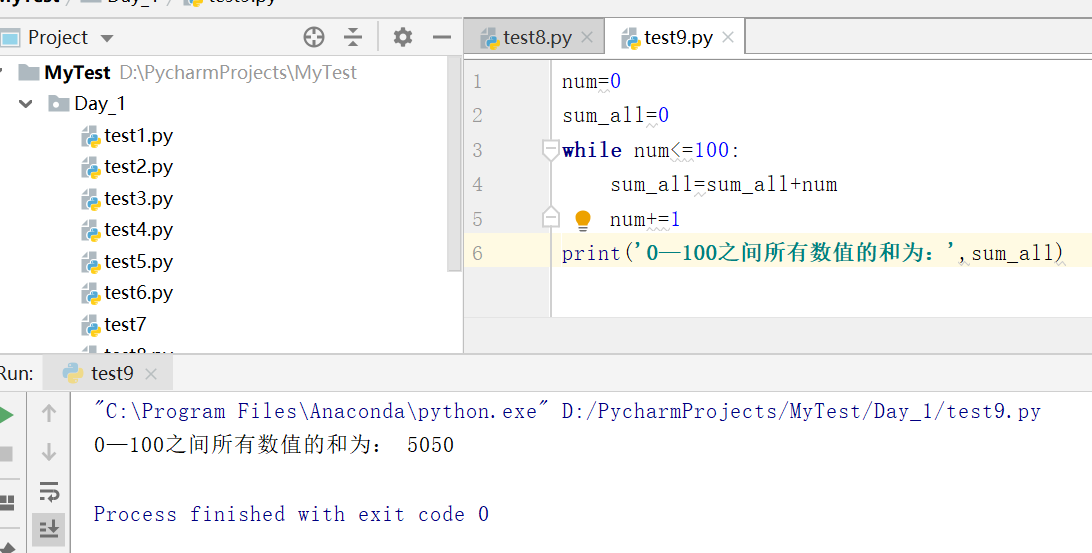The height and width of the screenshot is (553, 1092).
Task: Click the Locate/Scroll from Source target icon
Action: (314, 37)
